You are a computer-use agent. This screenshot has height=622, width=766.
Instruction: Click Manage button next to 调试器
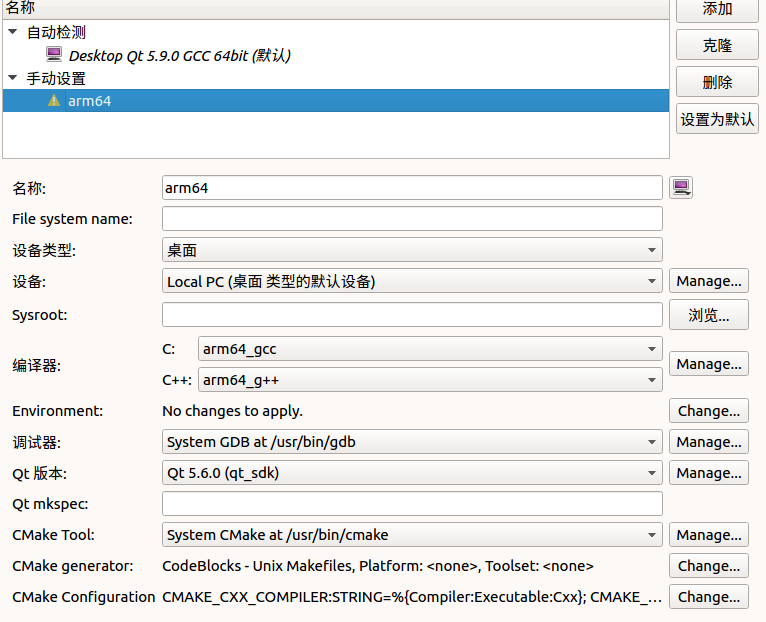click(709, 442)
